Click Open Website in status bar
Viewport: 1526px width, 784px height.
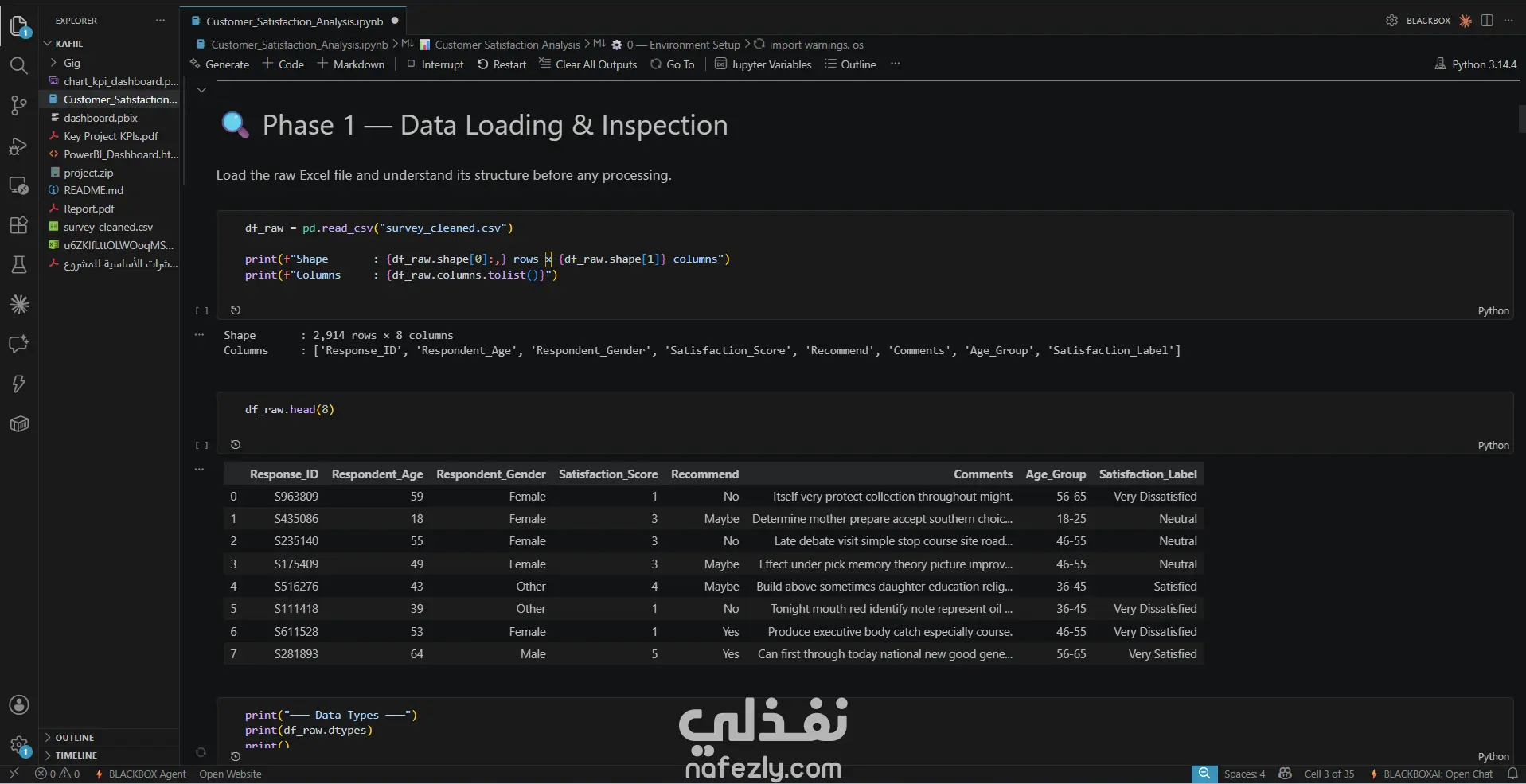[x=230, y=774]
